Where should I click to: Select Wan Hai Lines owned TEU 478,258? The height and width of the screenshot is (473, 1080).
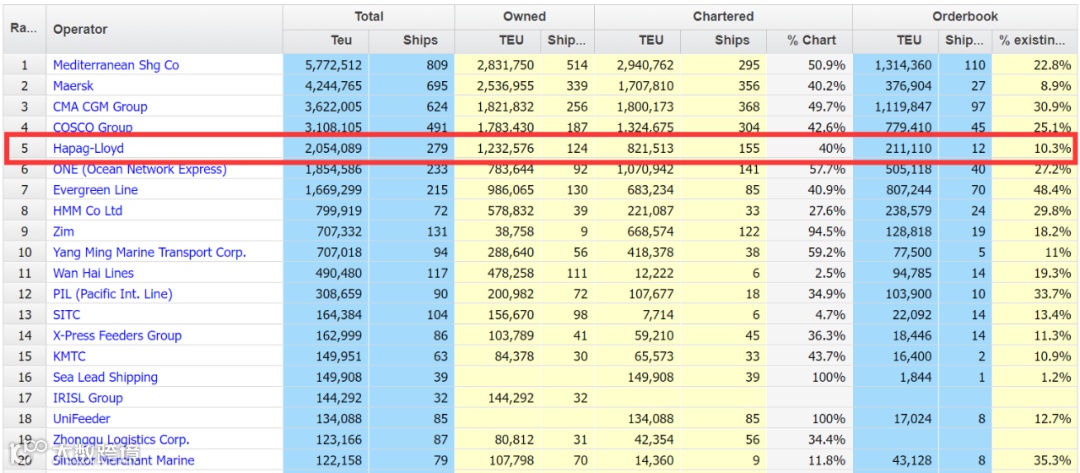pos(510,273)
